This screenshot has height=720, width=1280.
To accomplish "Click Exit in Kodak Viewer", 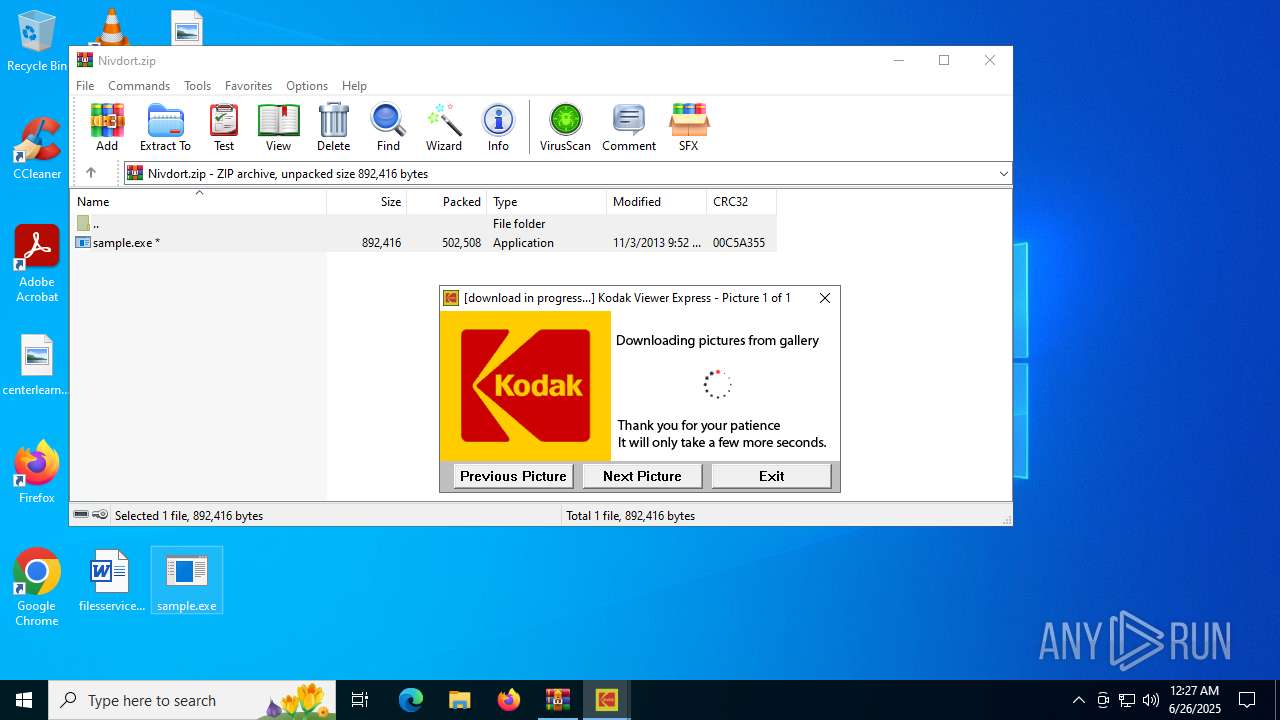I will [771, 476].
